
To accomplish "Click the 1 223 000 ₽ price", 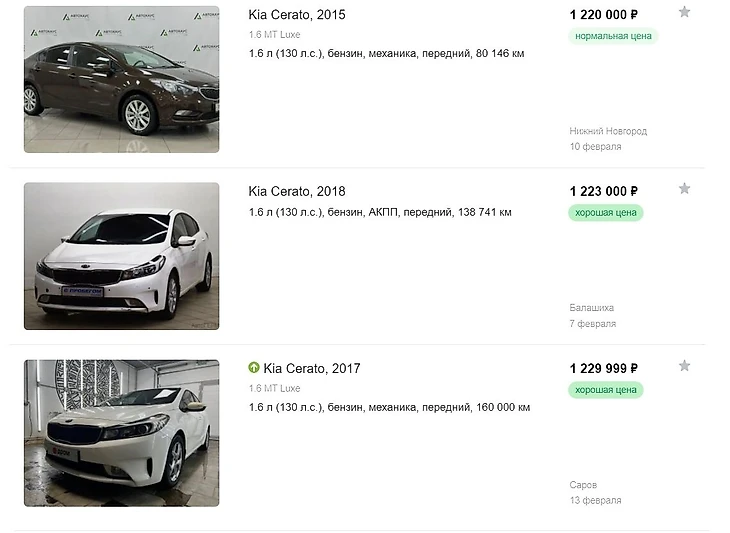I will click(603, 191).
